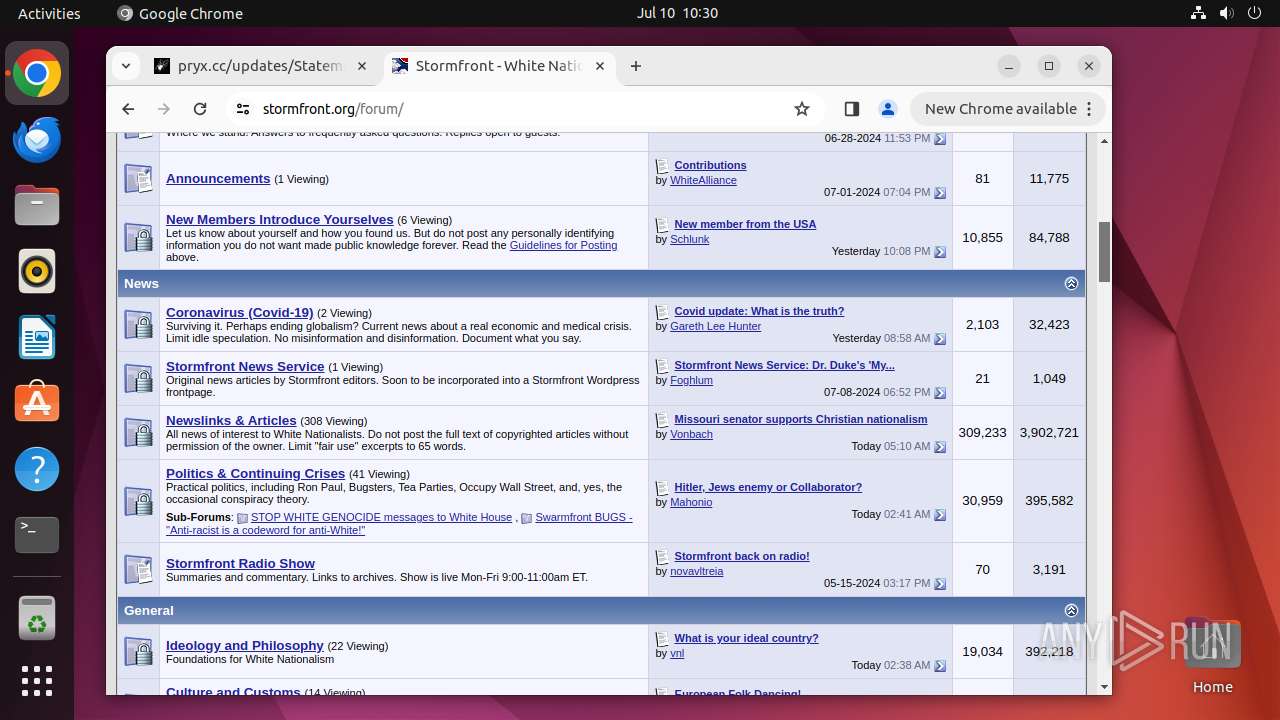The width and height of the screenshot is (1280, 720).
Task: Open a new browser tab
Action: 636,66
